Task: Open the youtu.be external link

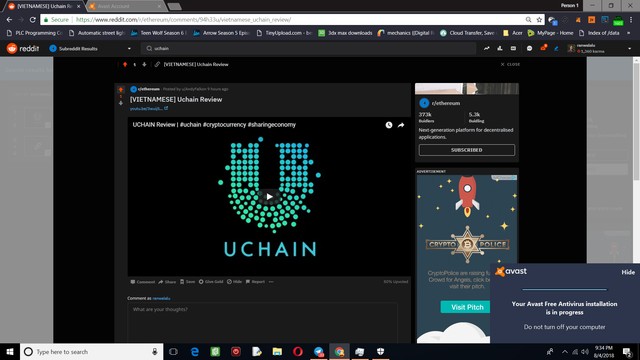Action: (x=149, y=109)
